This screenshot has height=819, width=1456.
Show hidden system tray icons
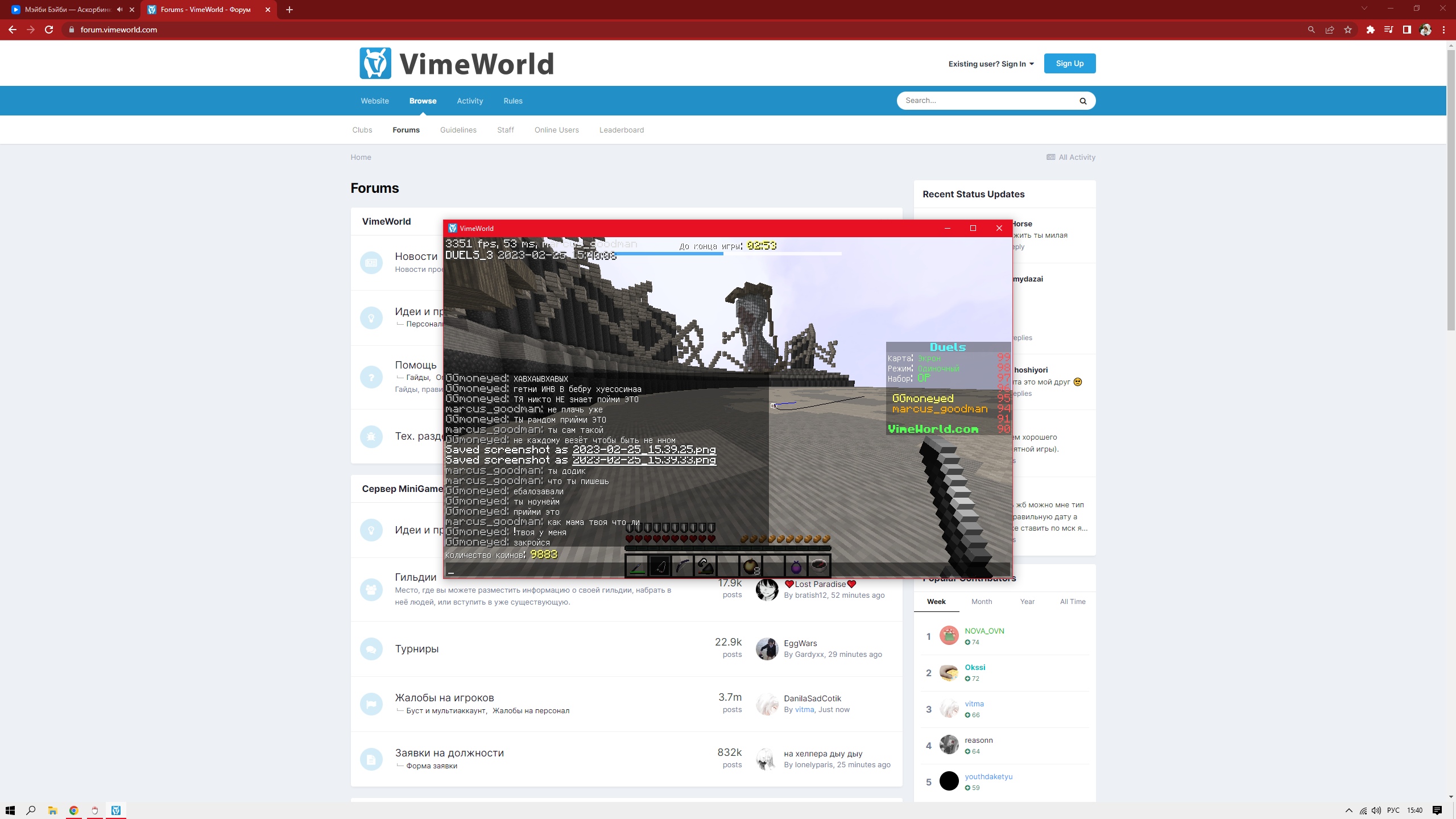pyautogui.click(x=1349, y=810)
